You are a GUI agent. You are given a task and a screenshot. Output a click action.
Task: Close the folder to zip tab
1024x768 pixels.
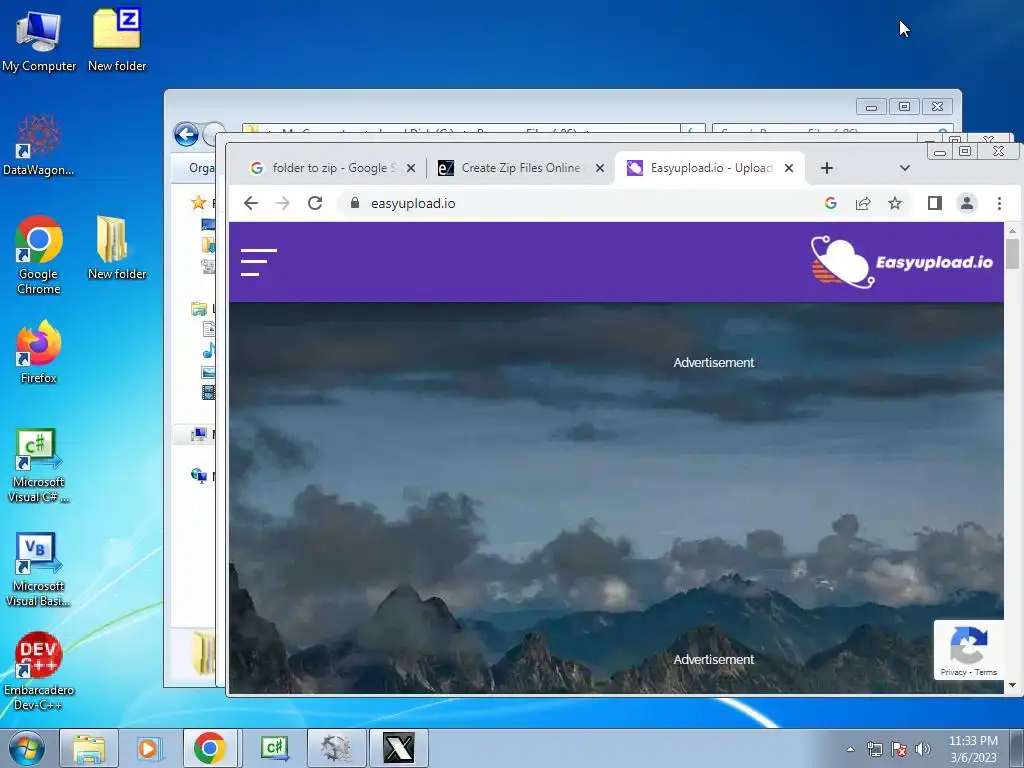411,168
